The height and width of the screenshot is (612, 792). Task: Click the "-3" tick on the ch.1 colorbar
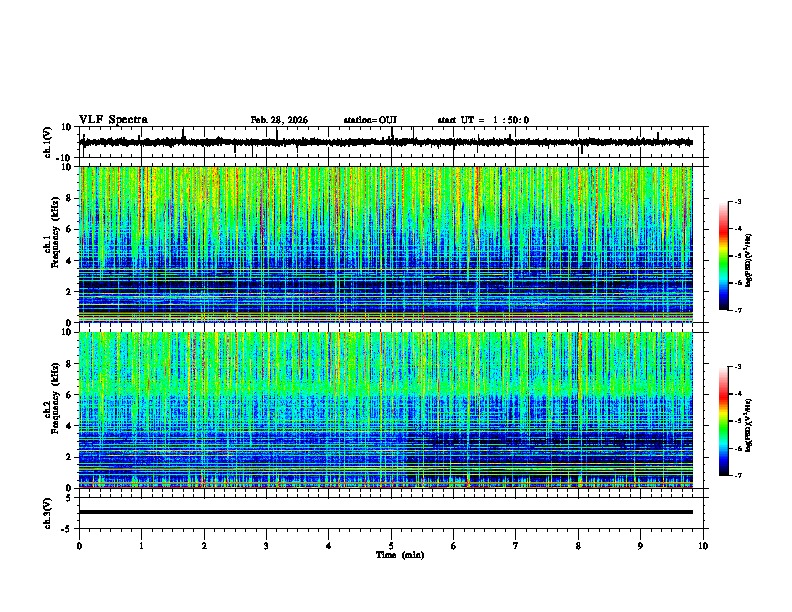pos(738,202)
